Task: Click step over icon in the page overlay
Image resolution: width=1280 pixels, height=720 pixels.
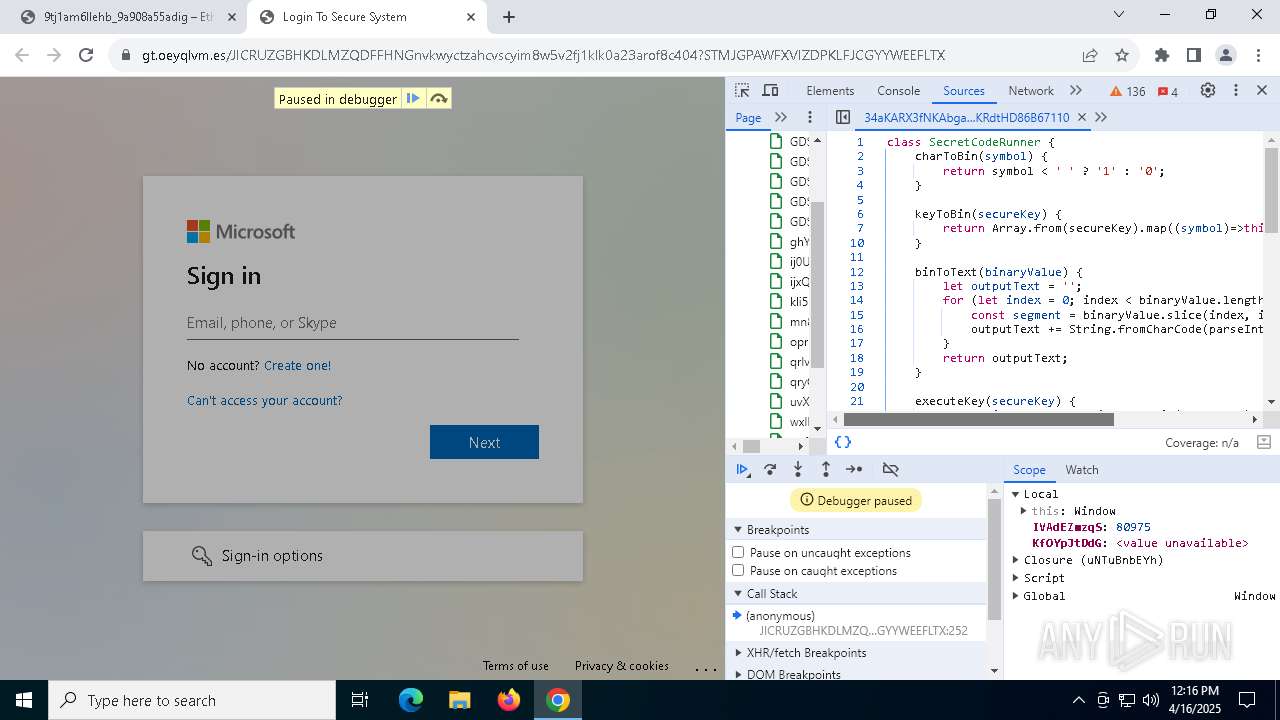Action: pyautogui.click(x=438, y=98)
